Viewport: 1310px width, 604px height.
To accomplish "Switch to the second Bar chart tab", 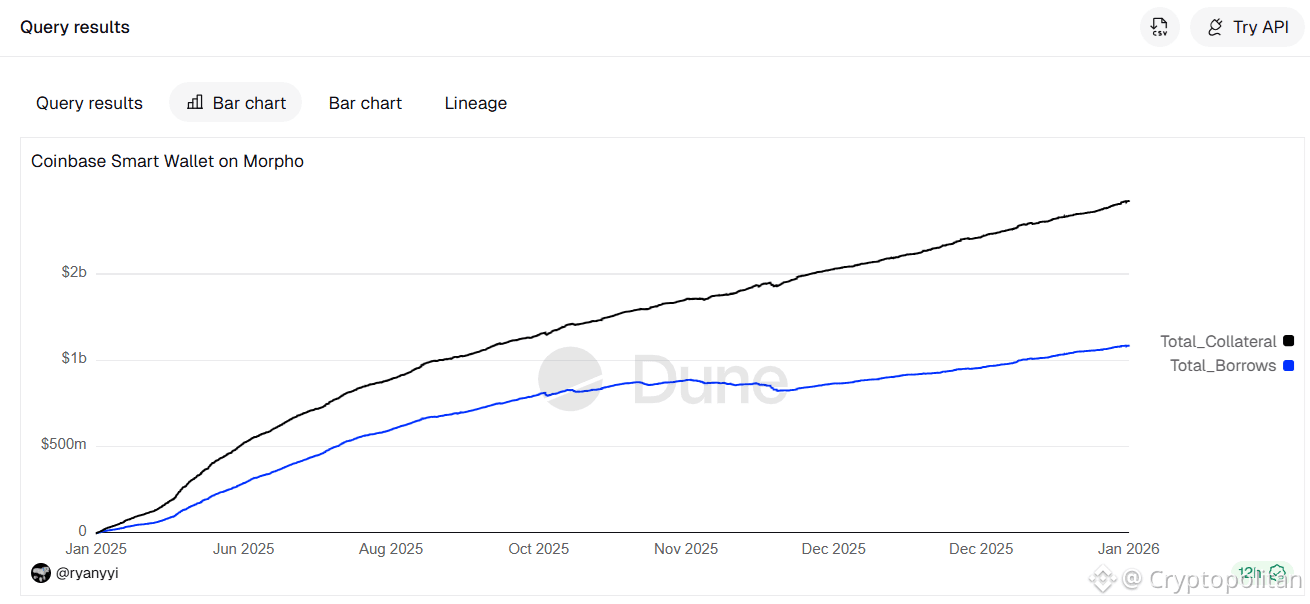I will tap(365, 103).
